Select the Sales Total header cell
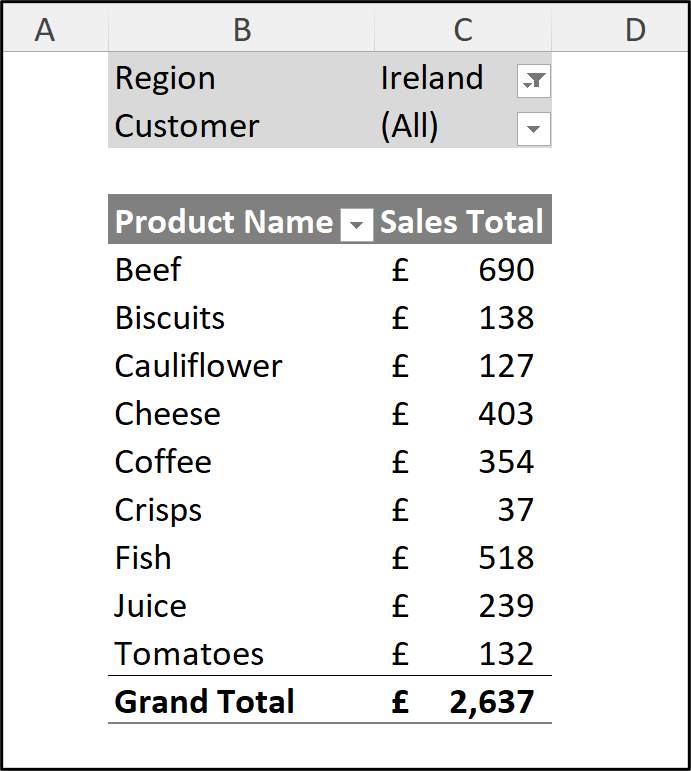This screenshot has height=771, width=691. click(462, 222)
